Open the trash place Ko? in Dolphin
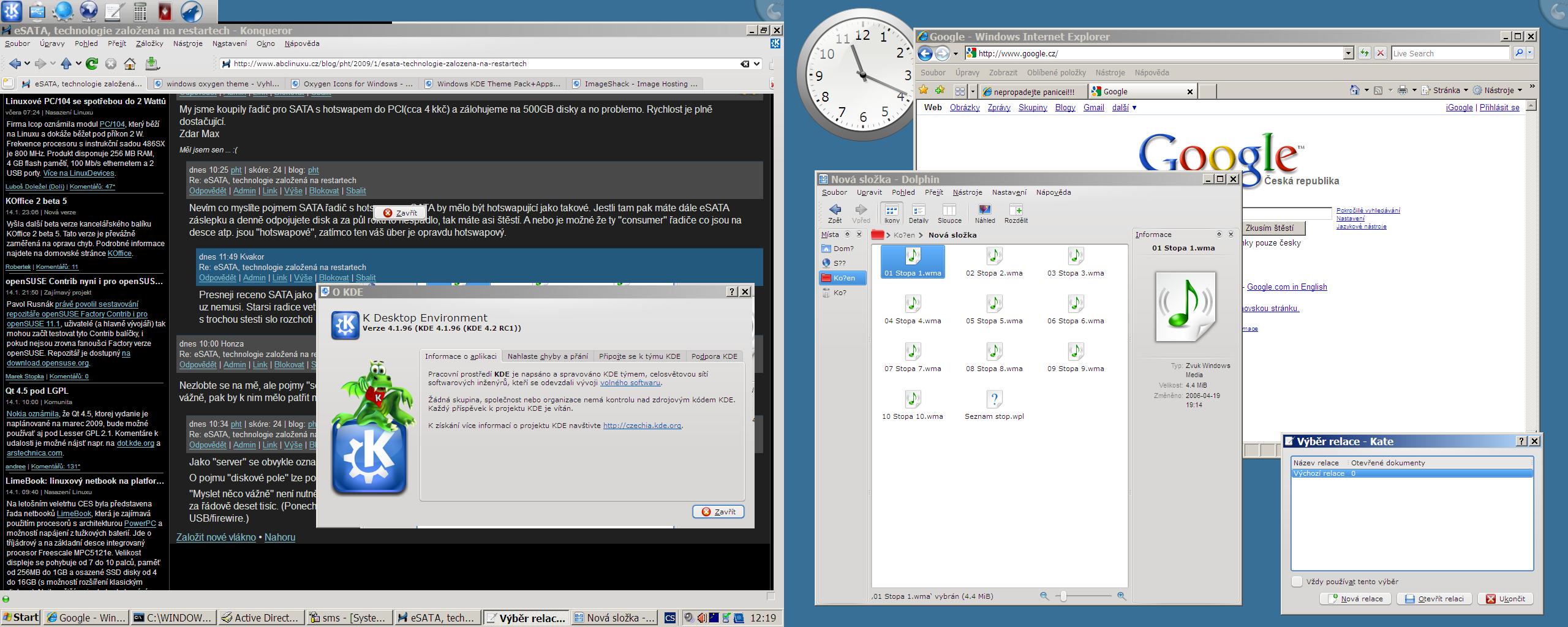This screenshot has width=1568, height=627. click(843, 293)
